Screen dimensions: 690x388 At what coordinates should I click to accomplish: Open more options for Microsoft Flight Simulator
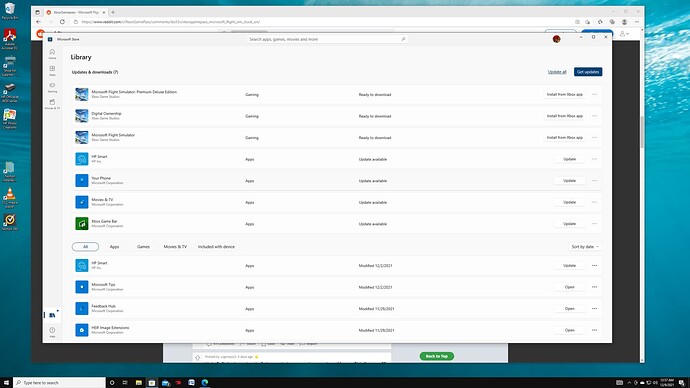[x=595, y=138]
